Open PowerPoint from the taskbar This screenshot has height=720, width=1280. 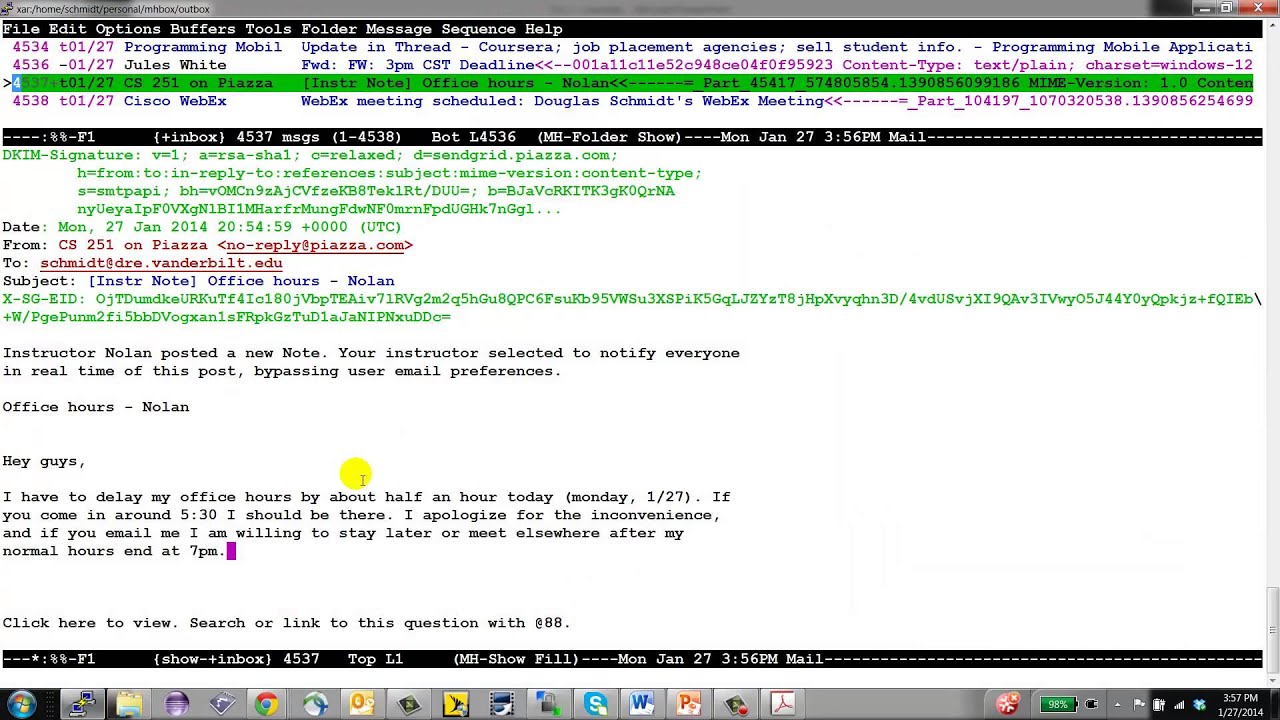[689, 704]
